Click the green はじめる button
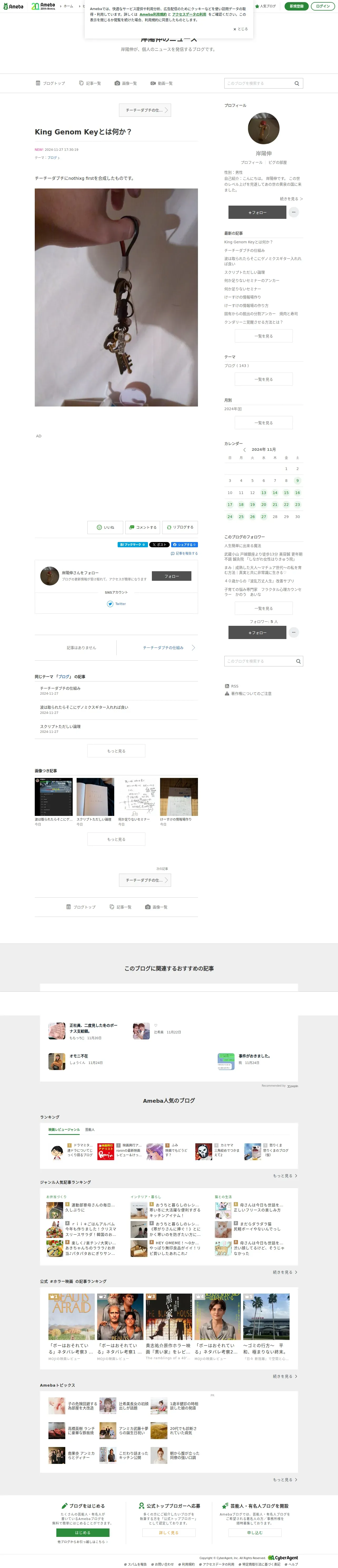Screen dimensions: 338x1568 tap(83, 1533)
